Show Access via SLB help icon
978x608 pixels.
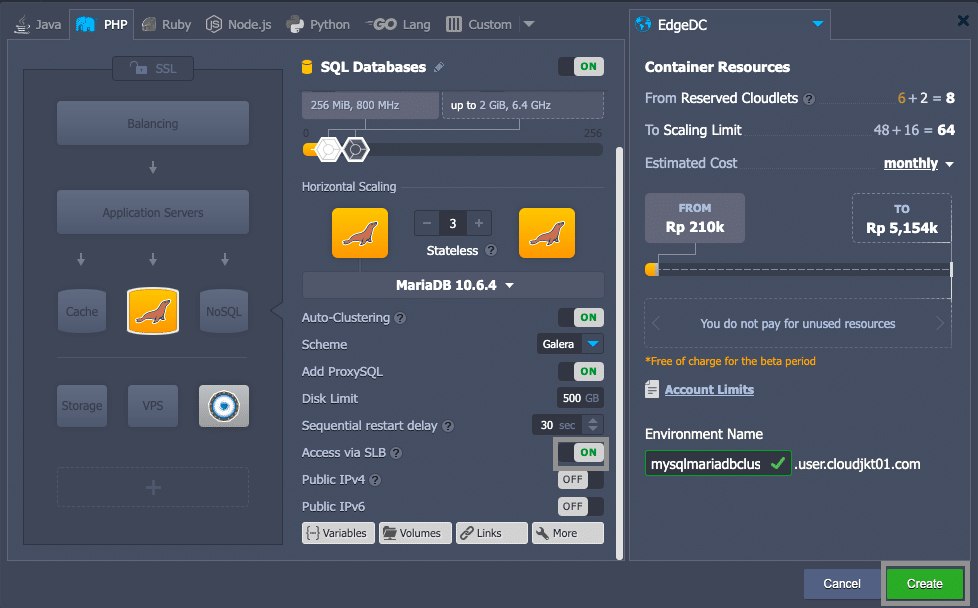[x=396, y=453]
